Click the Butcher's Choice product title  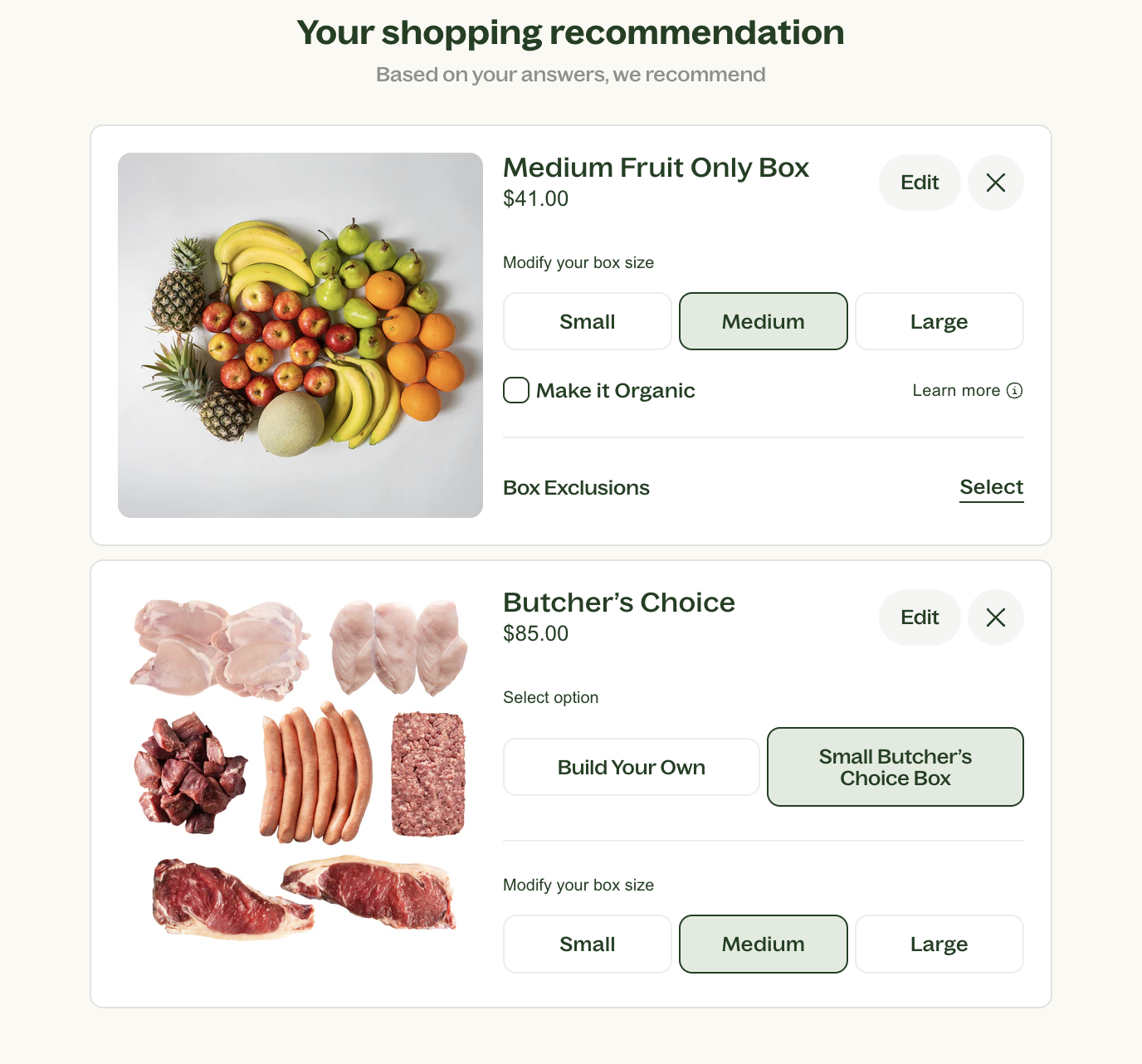618,603
